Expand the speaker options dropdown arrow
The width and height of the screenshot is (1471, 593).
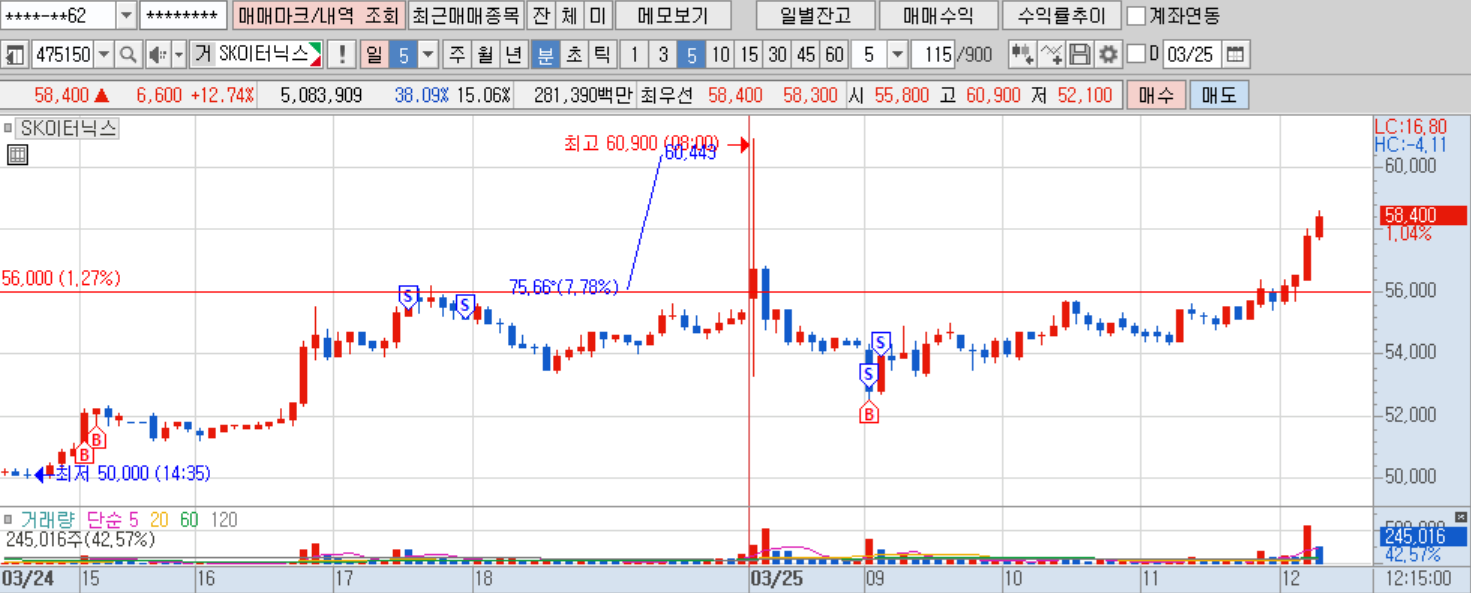click(179, 54)
